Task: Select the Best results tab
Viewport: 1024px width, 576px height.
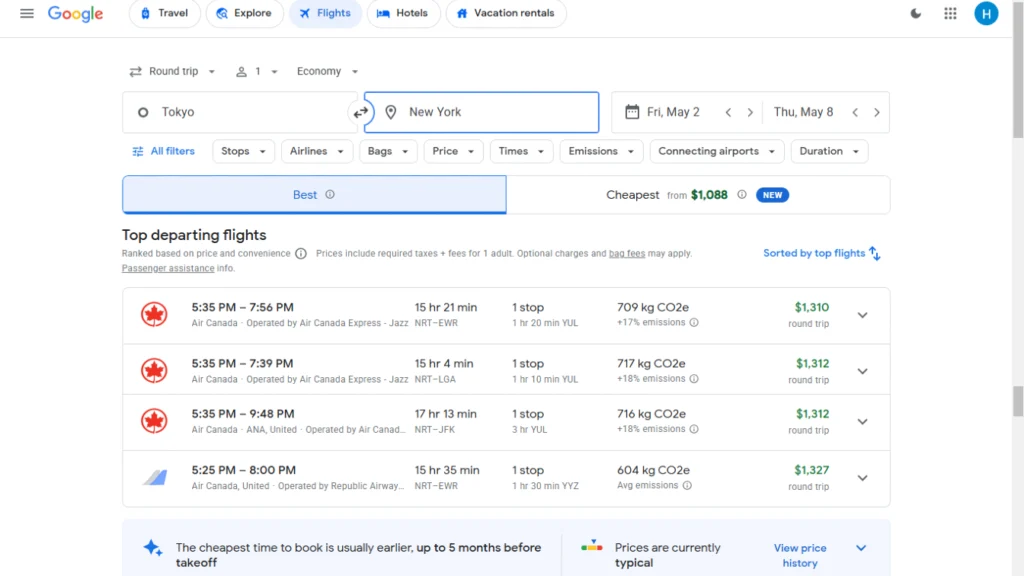Action: click(314, 195)
